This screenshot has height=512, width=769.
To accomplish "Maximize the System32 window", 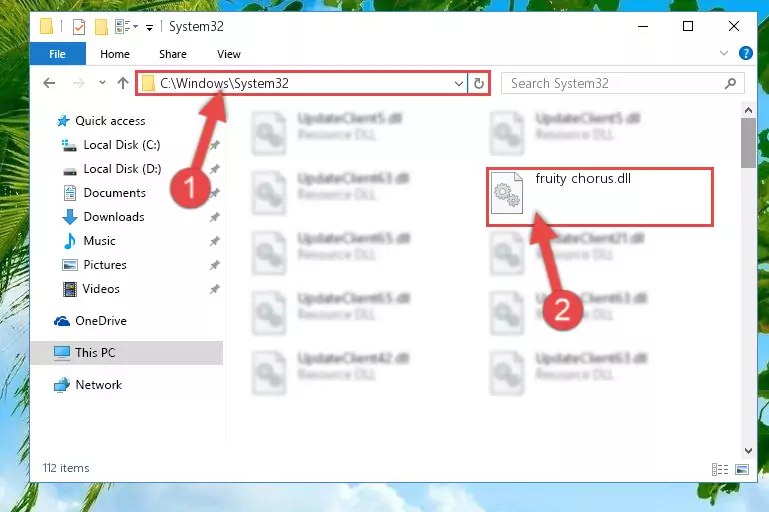I will [x=688, y=26].
